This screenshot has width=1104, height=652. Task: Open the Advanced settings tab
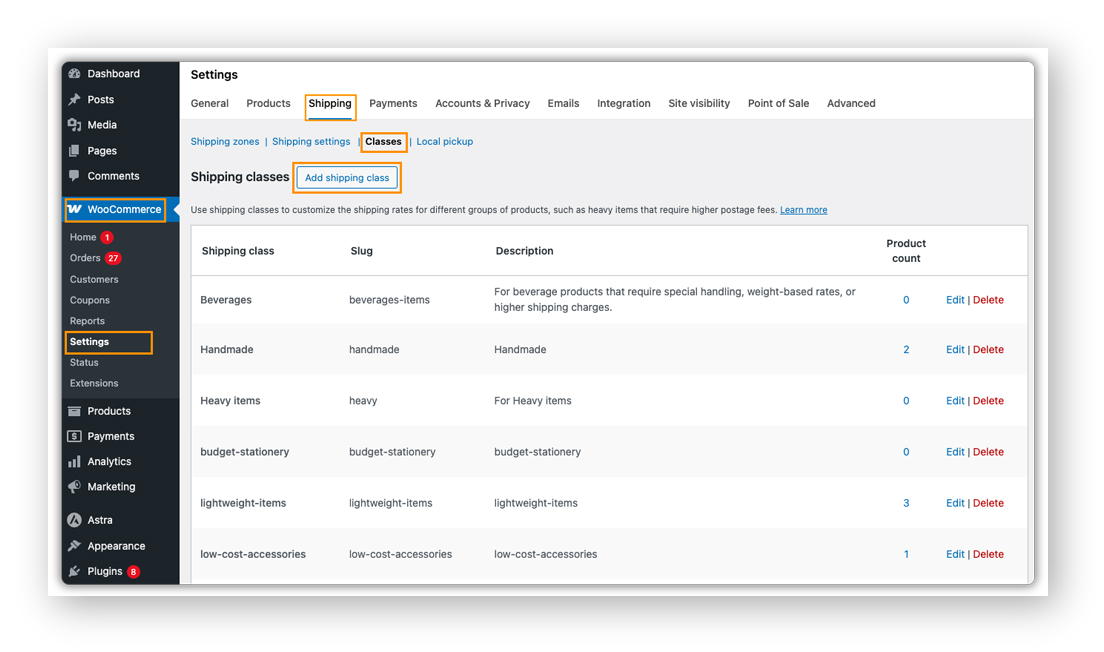[x=851, y=103]
